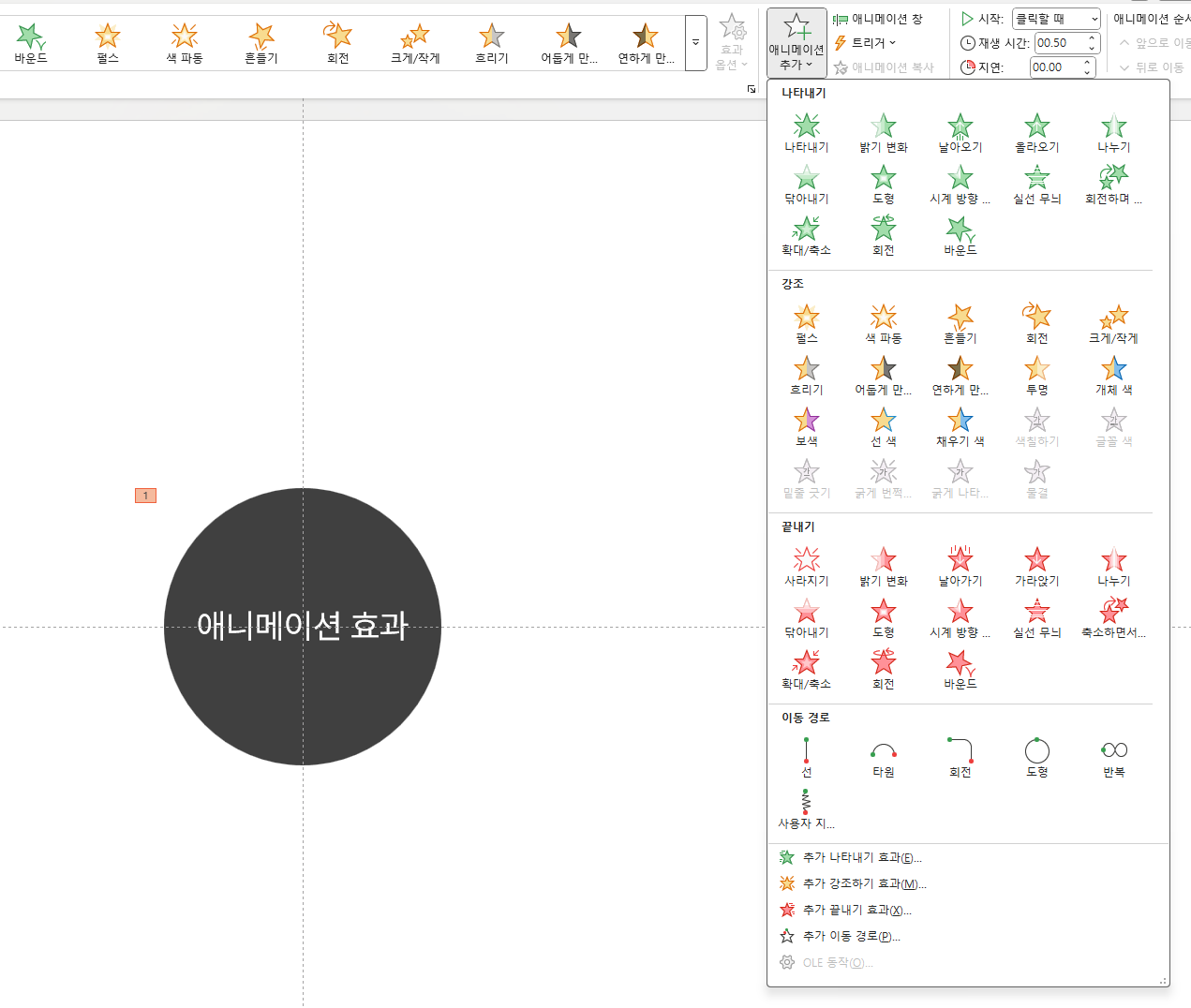Apply the 반복 motion path

(x=1114, y=758)
